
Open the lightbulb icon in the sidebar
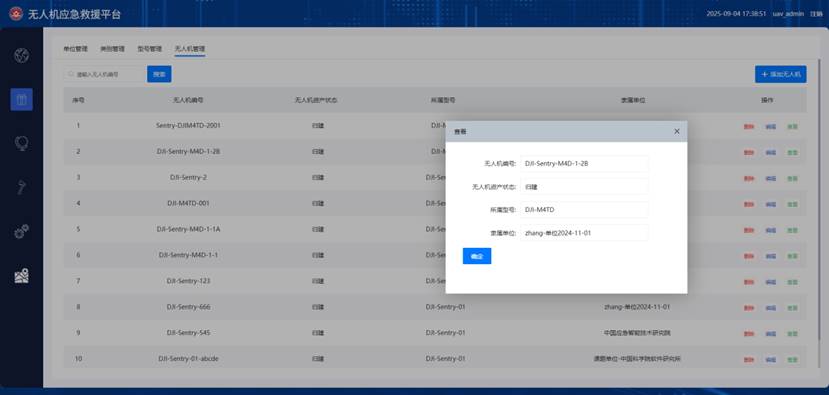tap(22, 143)
